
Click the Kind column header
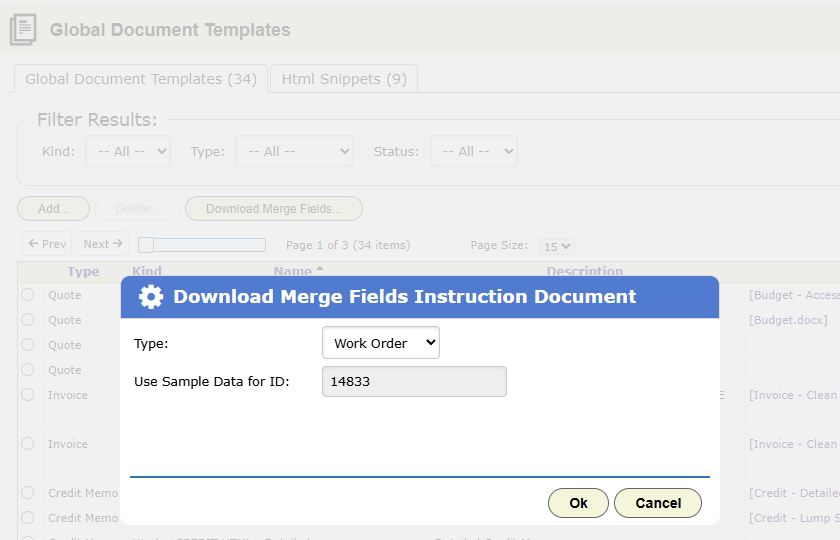[x=147, y=271]
